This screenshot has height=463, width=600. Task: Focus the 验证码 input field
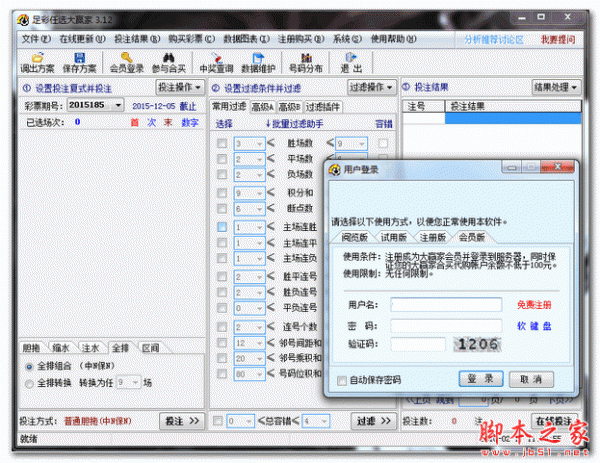[x=418, y=344]
